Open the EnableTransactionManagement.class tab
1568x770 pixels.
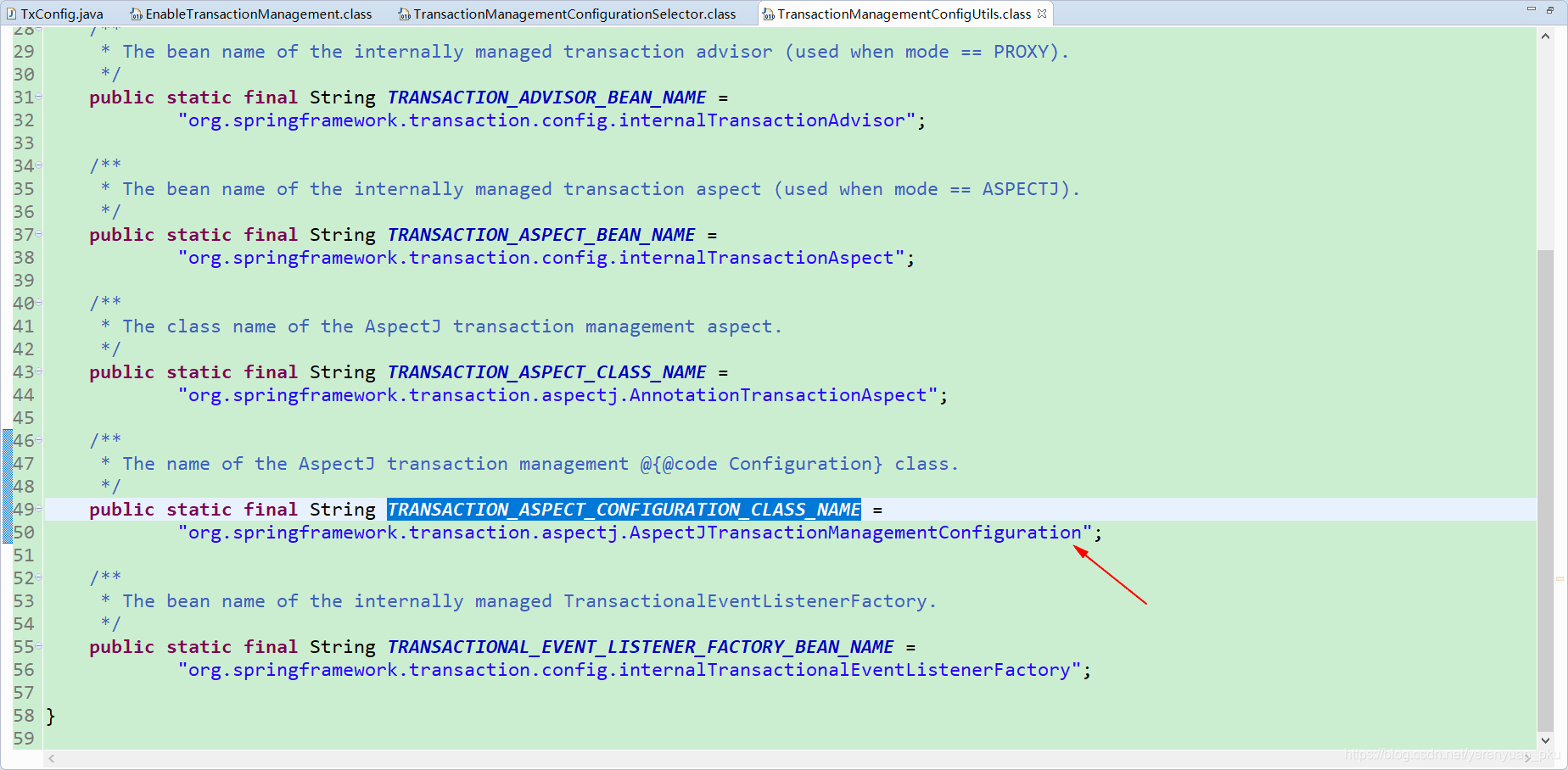point(251,14)
